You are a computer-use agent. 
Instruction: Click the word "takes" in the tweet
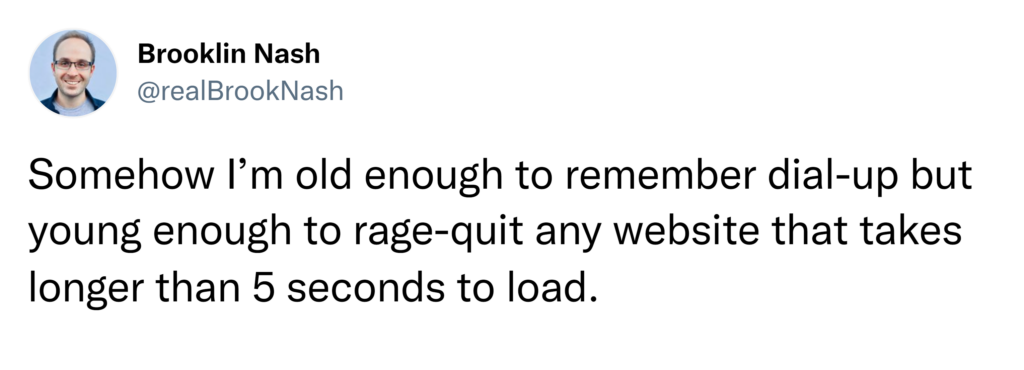[x=922, y=233]
